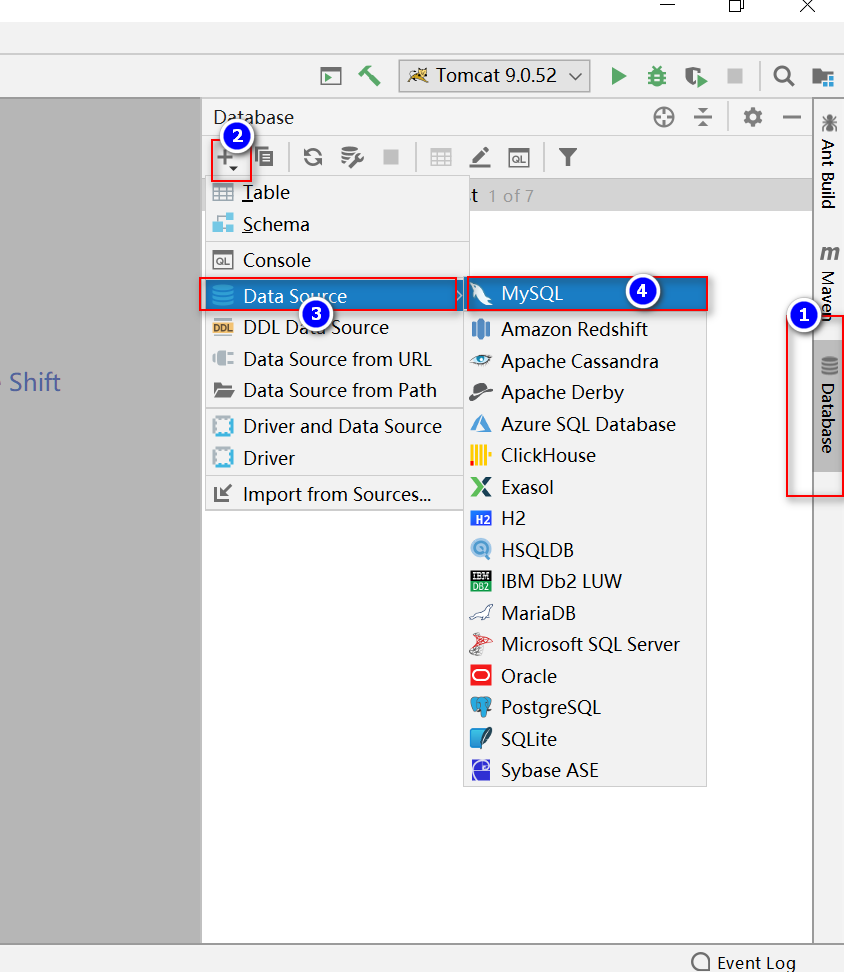The height and width of the screenshot is (972, 844).
Task: Choose SQLite from the list
Action: [x=585, y=739]
